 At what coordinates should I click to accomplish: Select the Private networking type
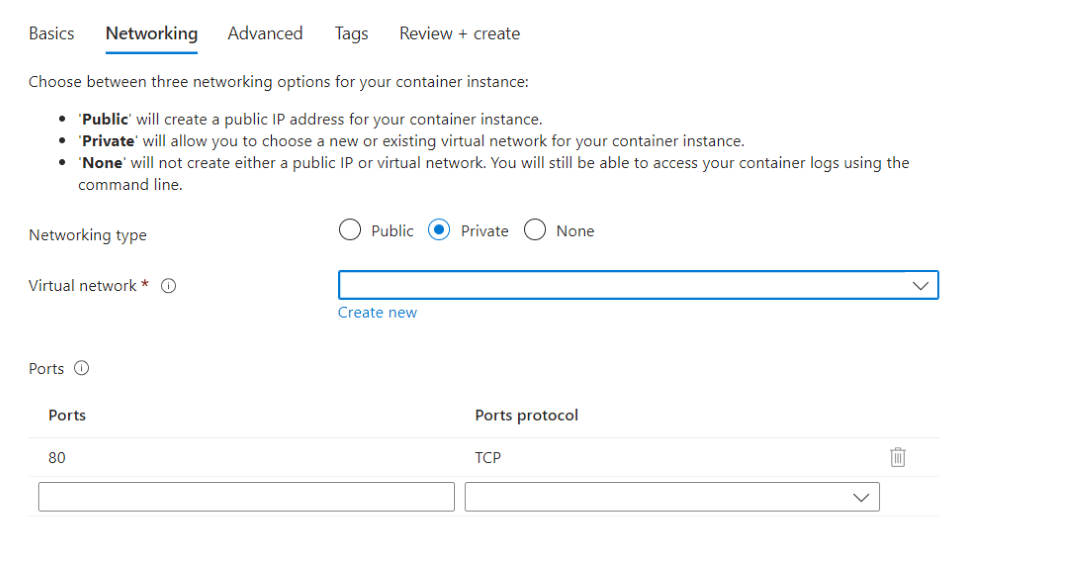pos(439,231)
